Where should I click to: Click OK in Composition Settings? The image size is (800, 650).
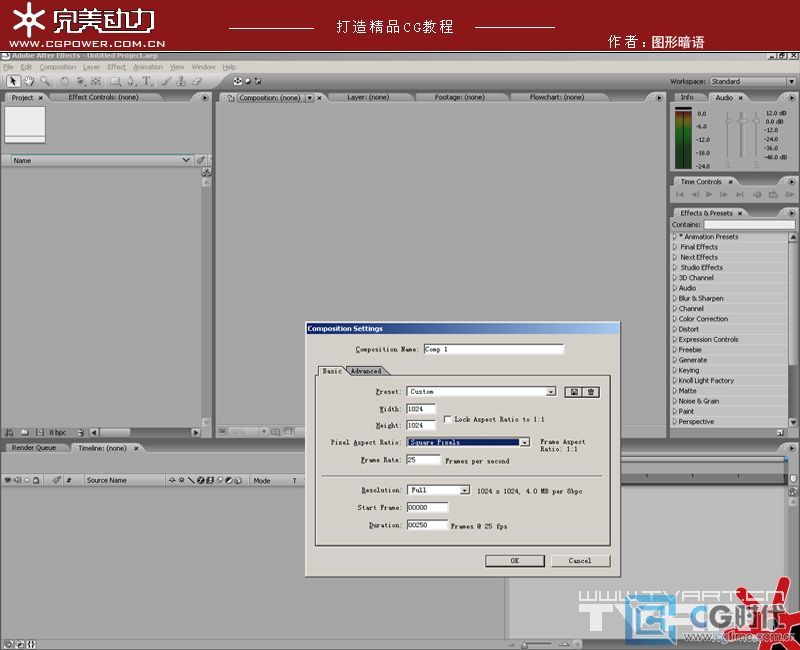(515, 561)
